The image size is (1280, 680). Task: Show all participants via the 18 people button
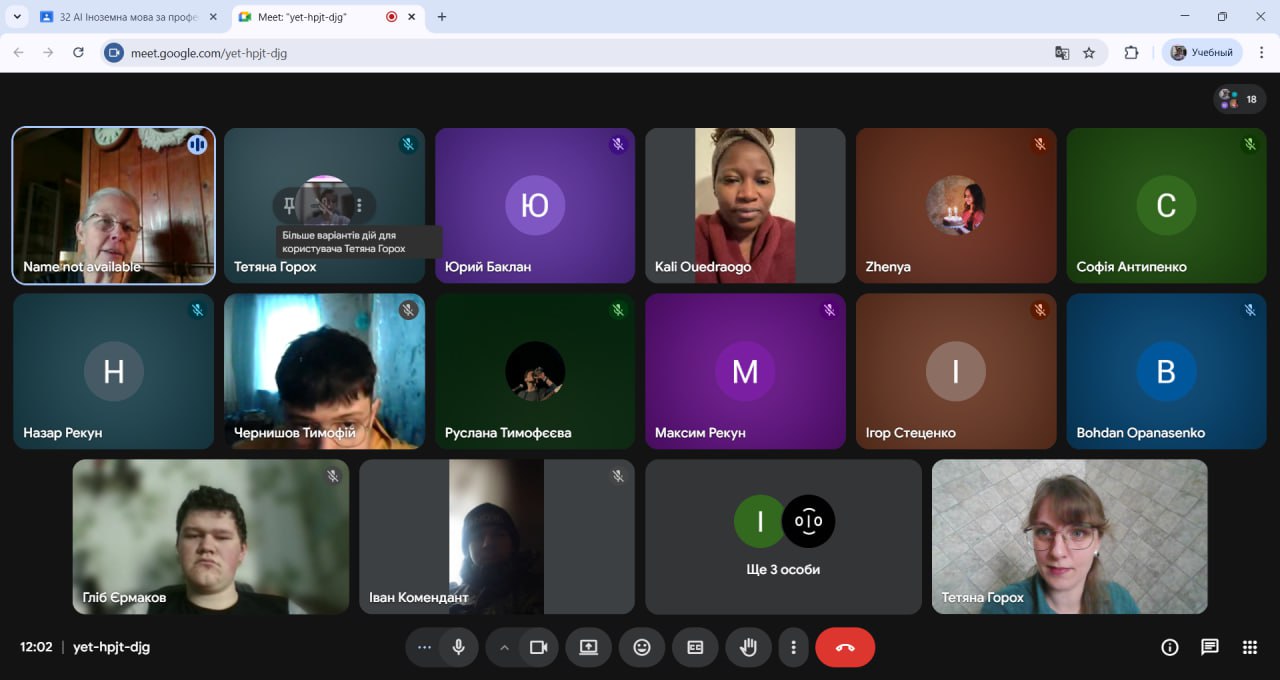(x=1240, y=99)
